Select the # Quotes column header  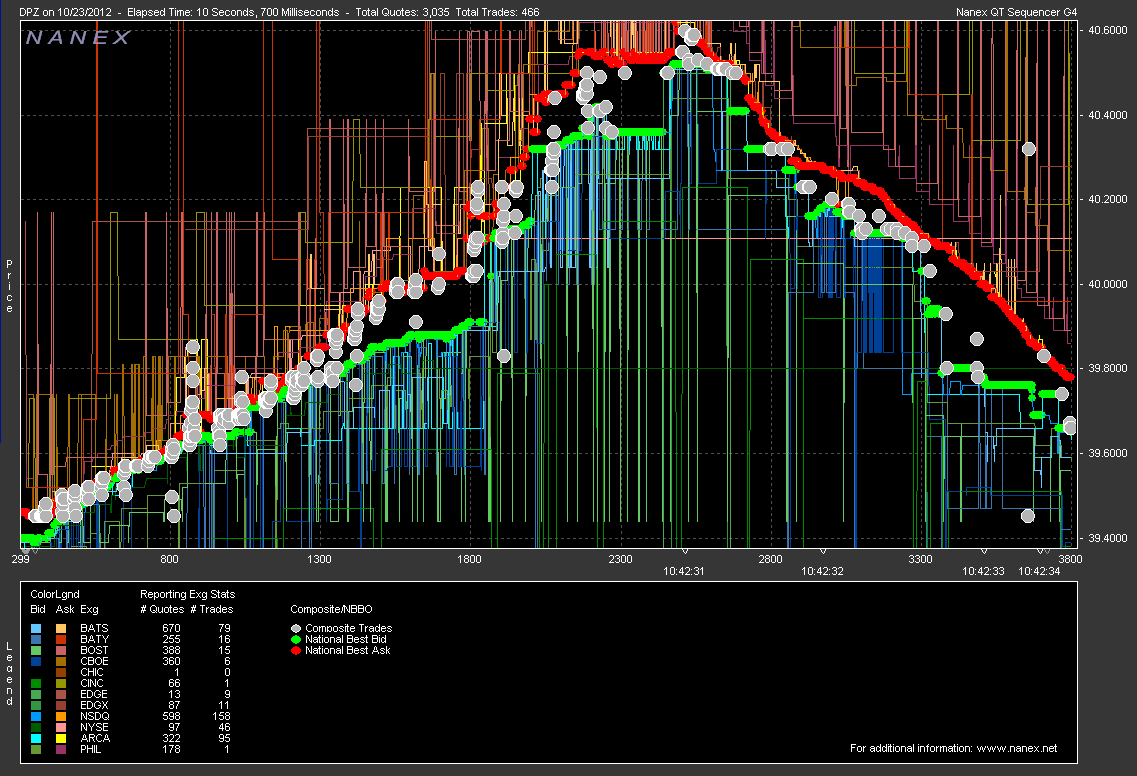tap(162, 609)
